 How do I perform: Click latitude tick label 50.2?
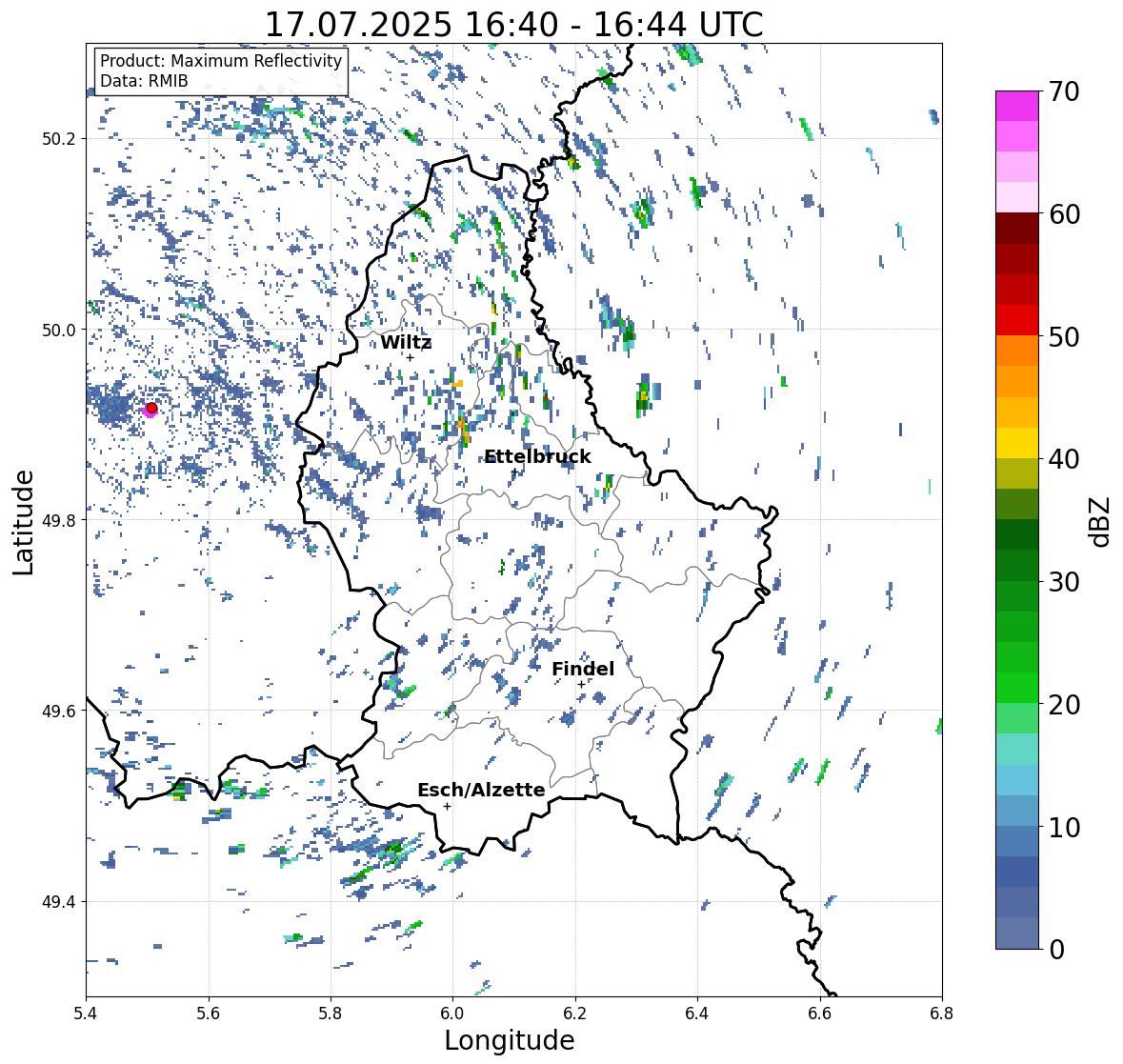pos(59,139)
